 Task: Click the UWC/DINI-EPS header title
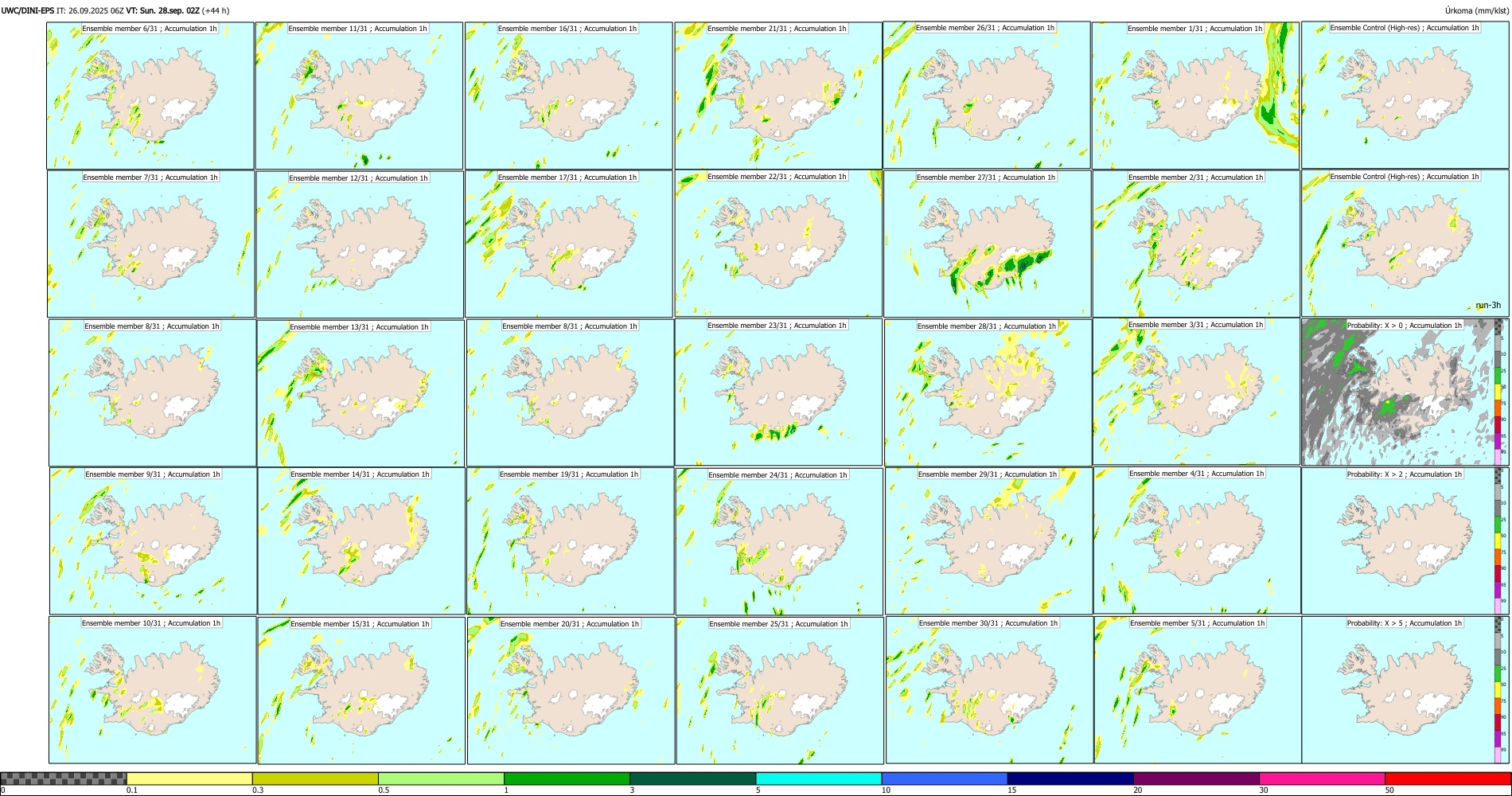[x=28, y=10]
